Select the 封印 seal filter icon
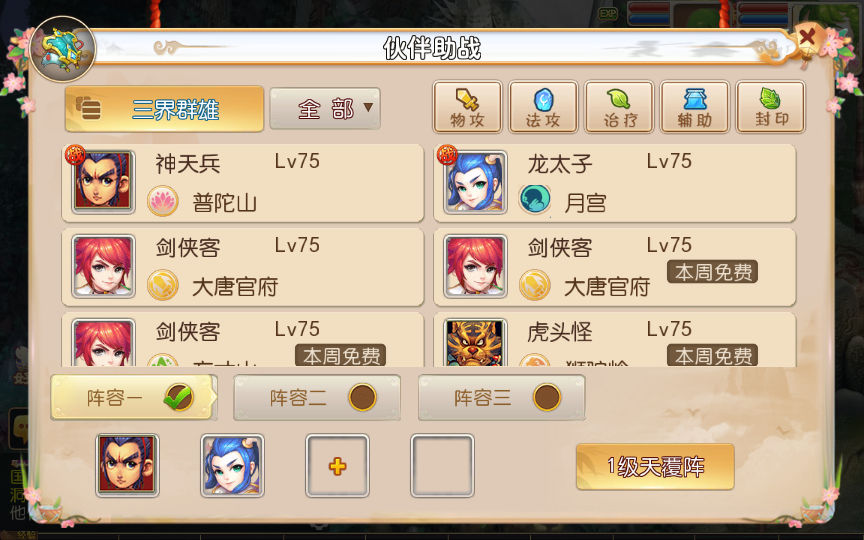This screenshot has height=540, width=864. pyautogui.click(x=770, y=107)
